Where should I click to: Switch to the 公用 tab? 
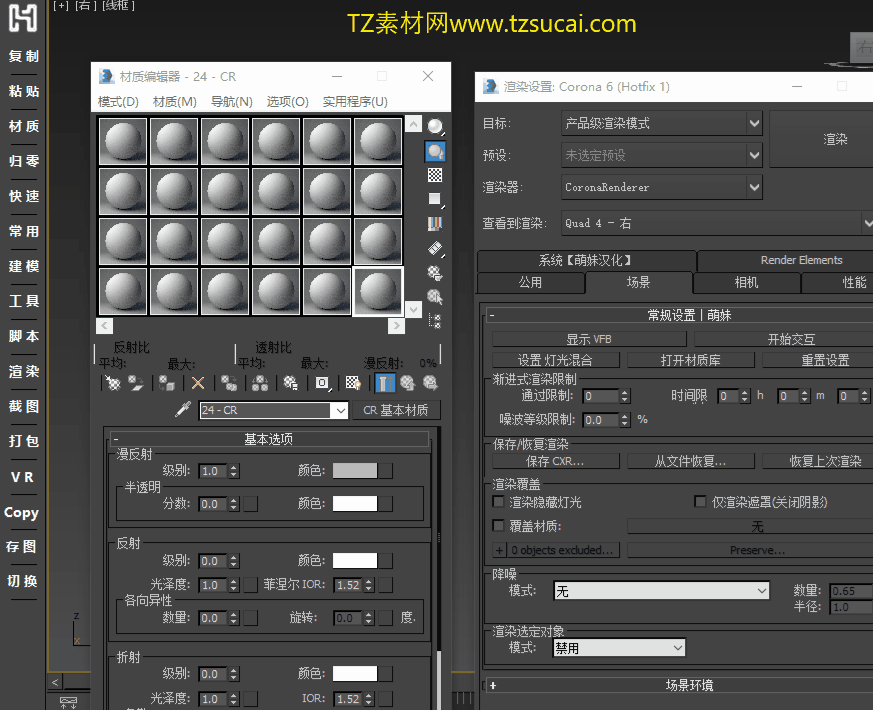(x=531, y=282)
